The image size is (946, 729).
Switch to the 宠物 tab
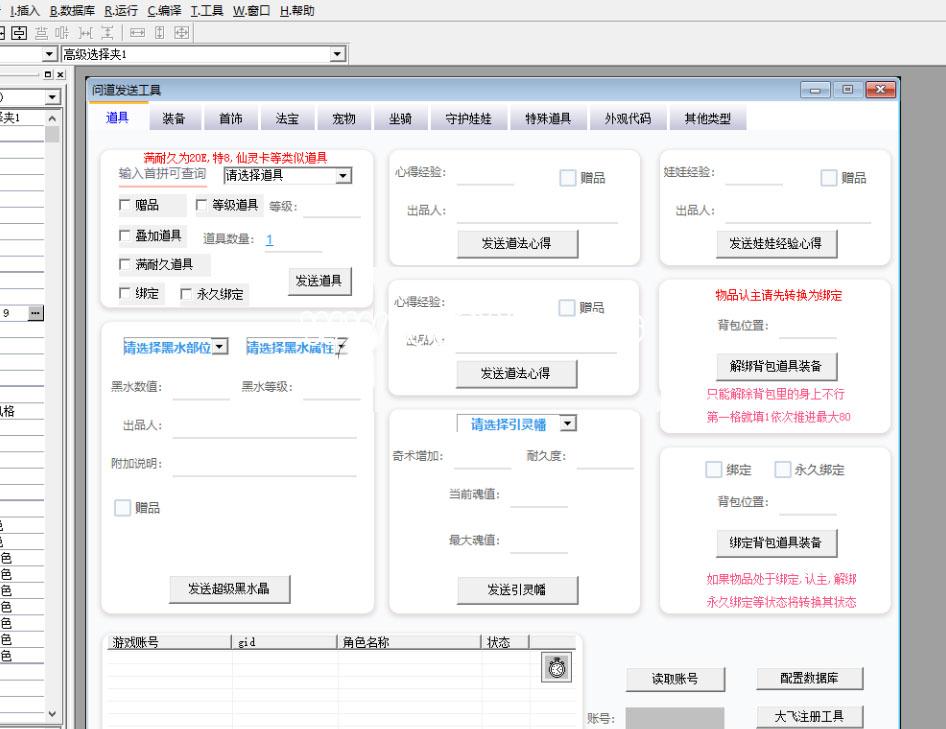[343, 119]
